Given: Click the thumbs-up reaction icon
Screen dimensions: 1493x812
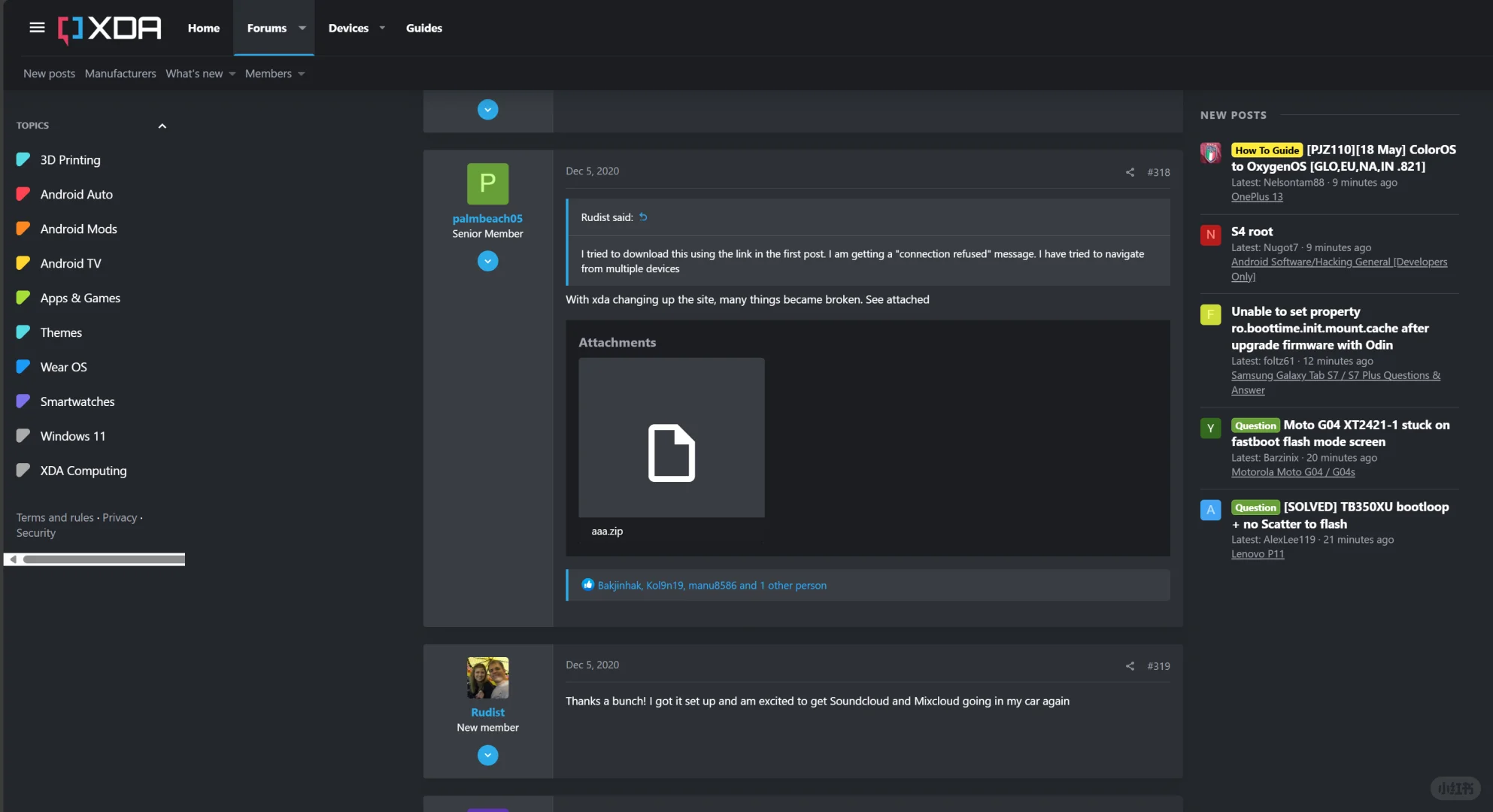Looking at the screenshot, I should [587, 585].
